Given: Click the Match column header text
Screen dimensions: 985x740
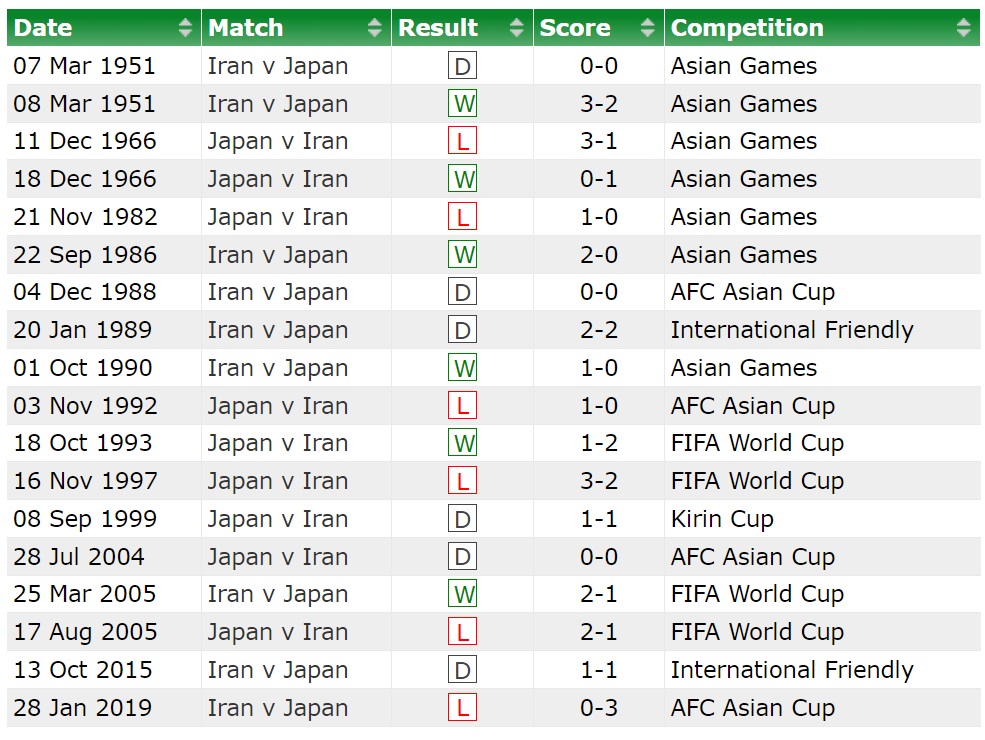Looking at the screenshot, I should [246, 28].
